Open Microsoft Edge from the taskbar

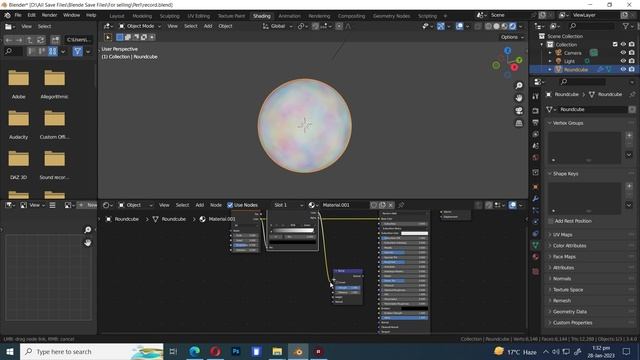click(x=194, y=351)
